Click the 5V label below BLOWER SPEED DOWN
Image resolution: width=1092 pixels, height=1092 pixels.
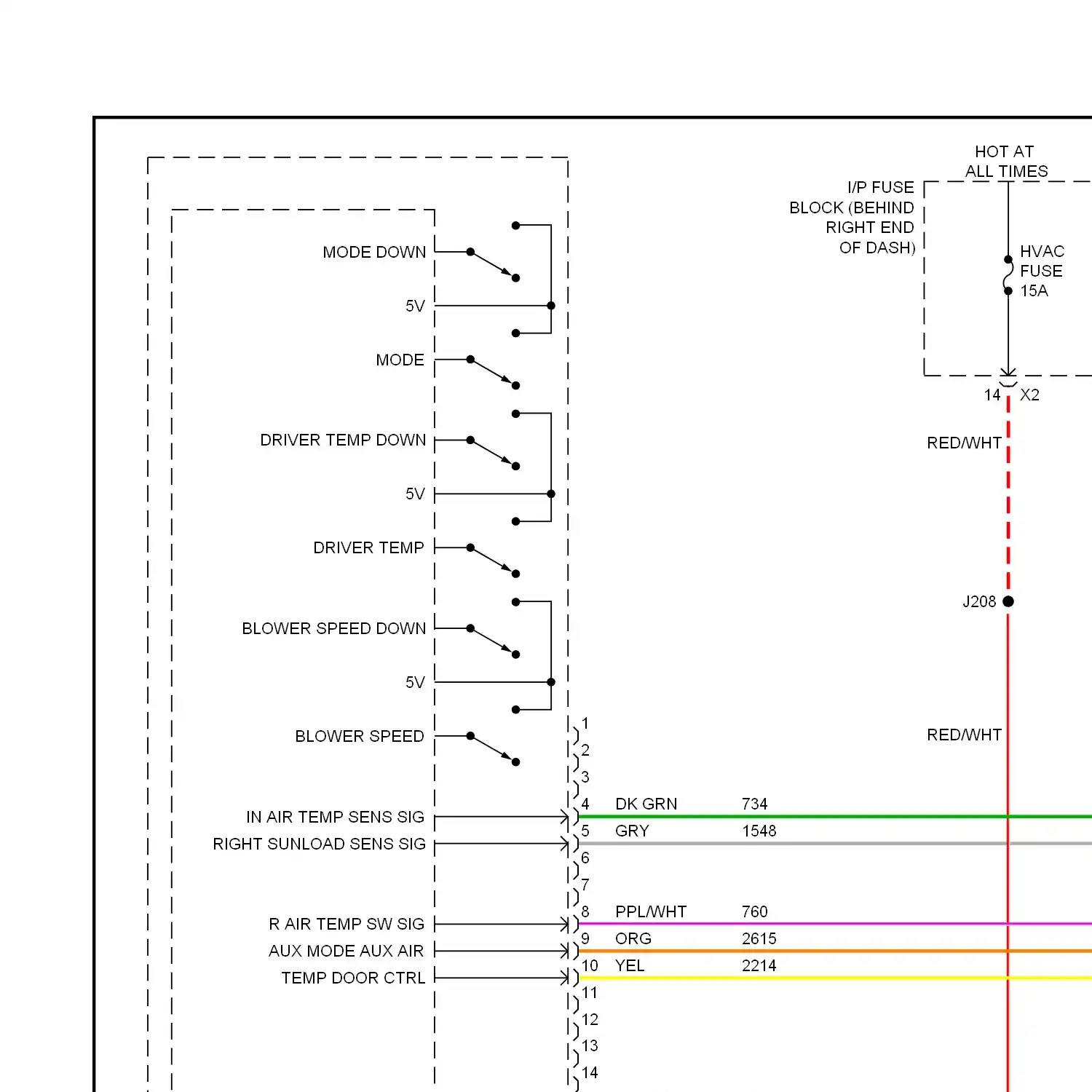415,682
